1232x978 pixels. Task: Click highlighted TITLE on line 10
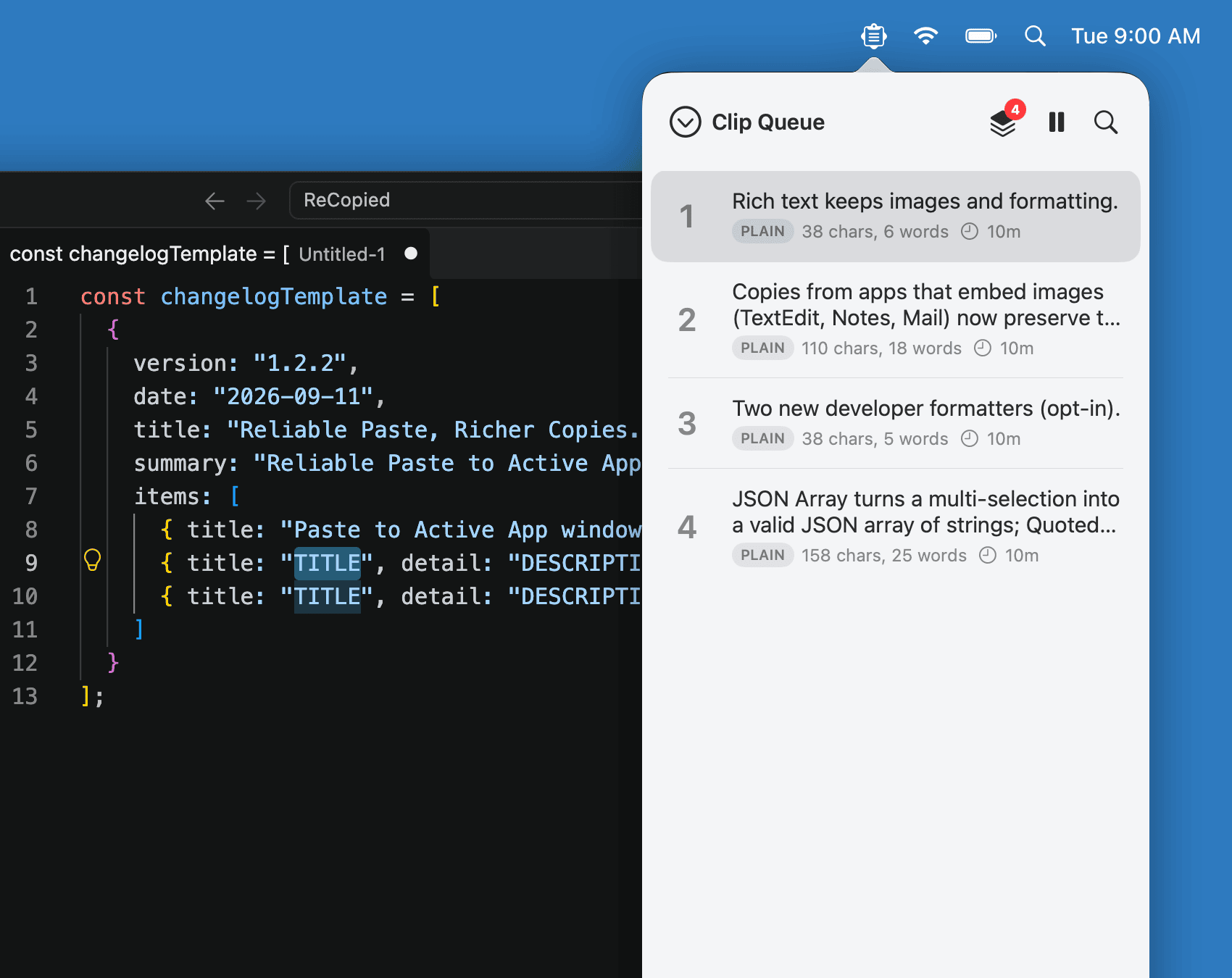tap(328, 596)
